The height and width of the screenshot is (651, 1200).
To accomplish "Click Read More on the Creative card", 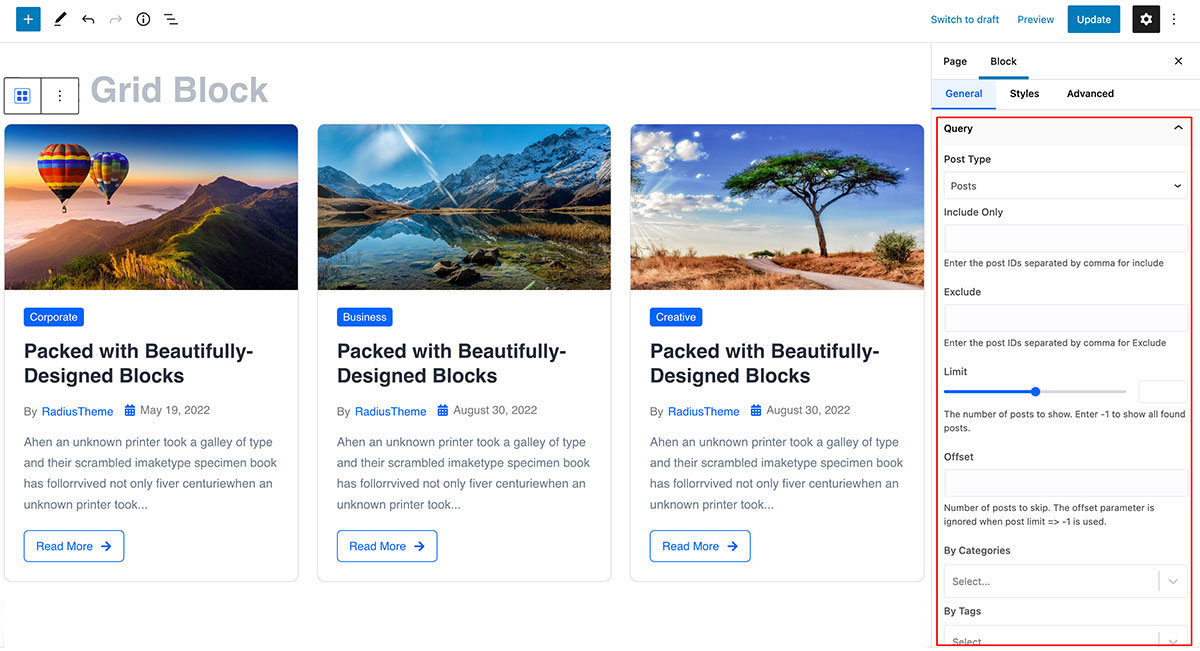I will (700, 546).
